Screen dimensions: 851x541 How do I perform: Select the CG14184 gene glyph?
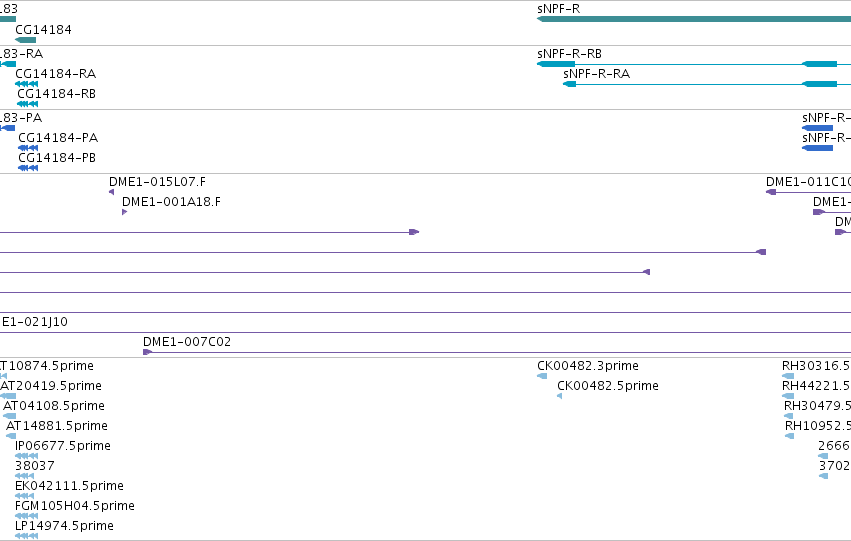tap(26, 40)
